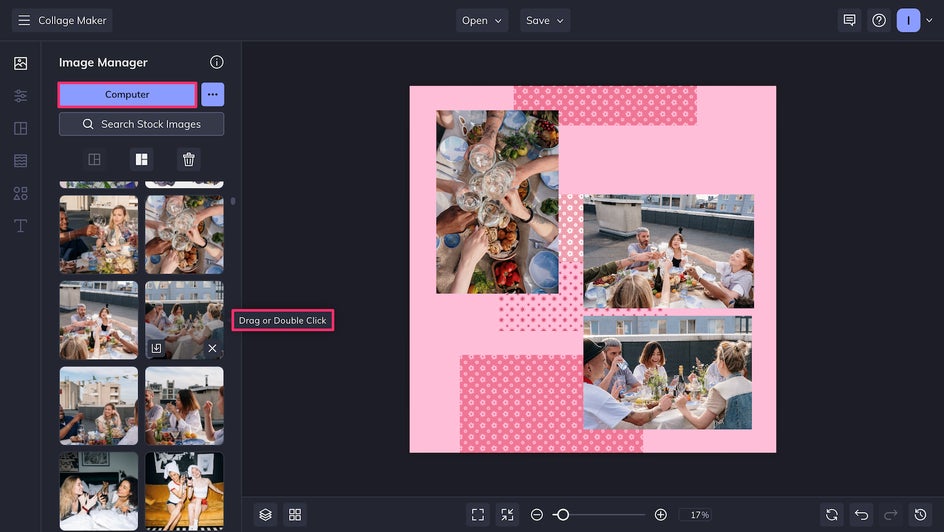
Task: Open the History clock icon
Action: pyautogui.click(x=921, y=515)
